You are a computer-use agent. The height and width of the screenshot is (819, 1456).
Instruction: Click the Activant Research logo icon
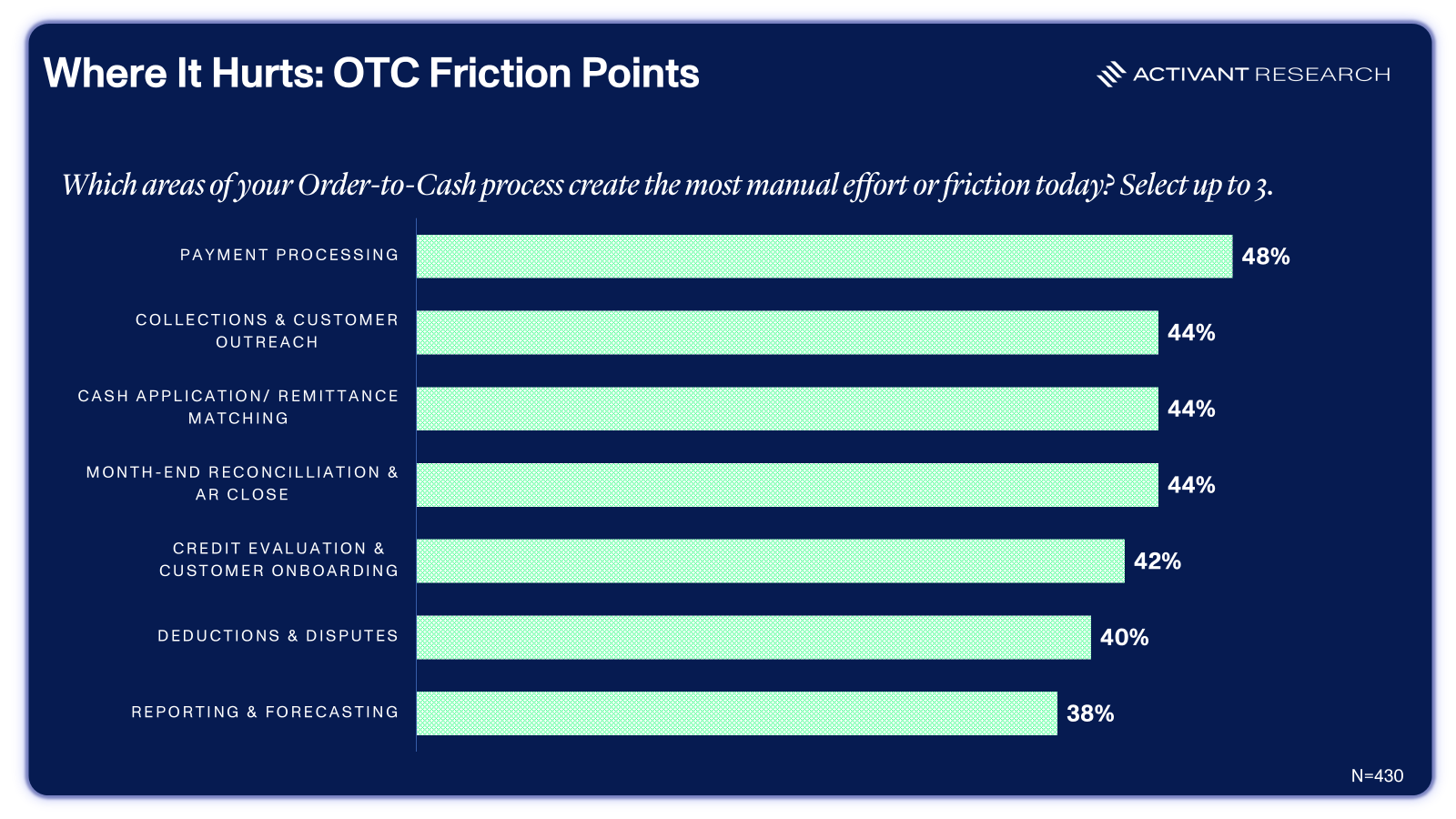(1111, 75)
